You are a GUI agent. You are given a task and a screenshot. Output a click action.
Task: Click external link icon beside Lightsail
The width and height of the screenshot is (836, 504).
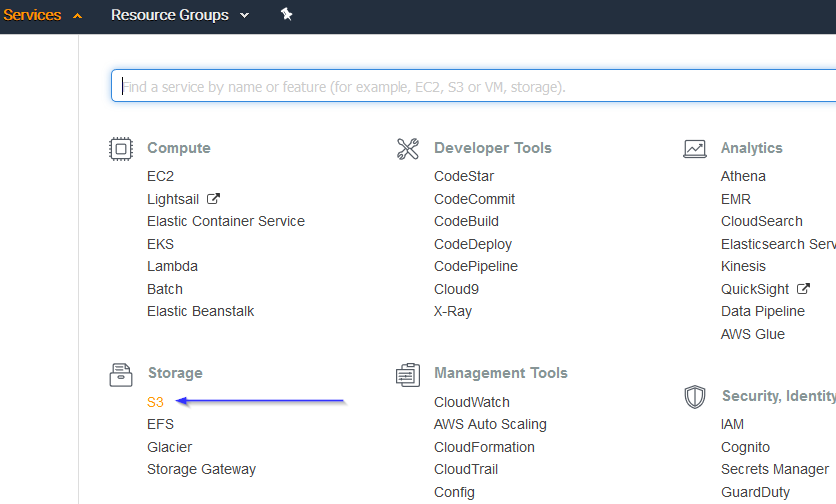click(x=213, y=199)
